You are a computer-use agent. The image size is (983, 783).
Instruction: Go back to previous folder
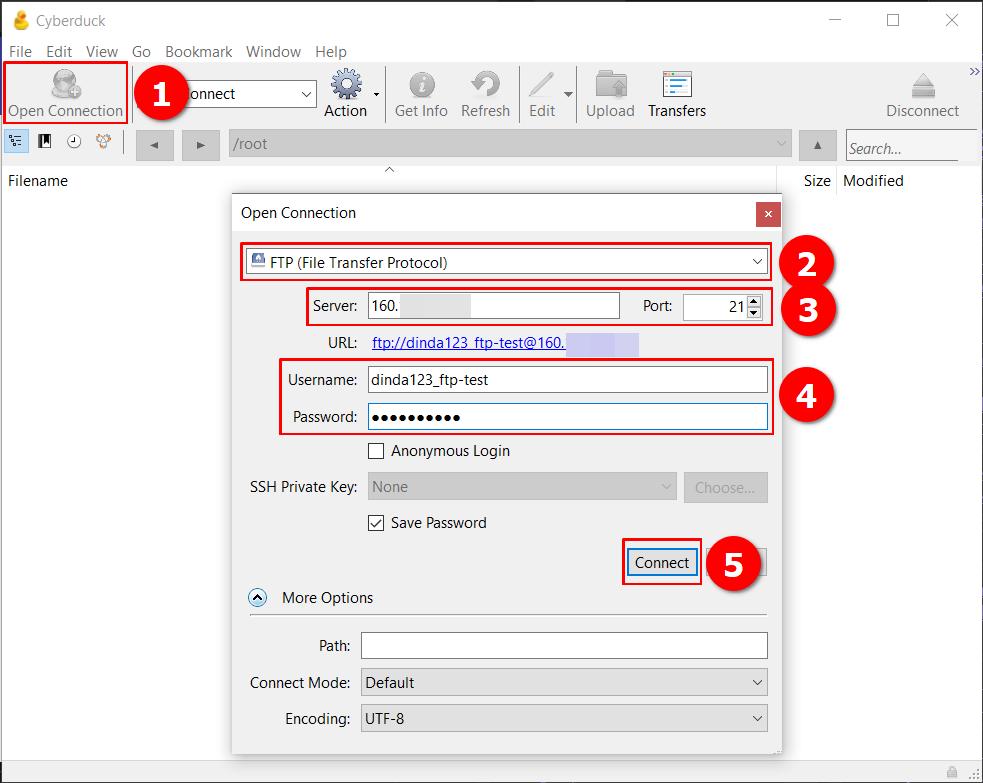(154, 145)
